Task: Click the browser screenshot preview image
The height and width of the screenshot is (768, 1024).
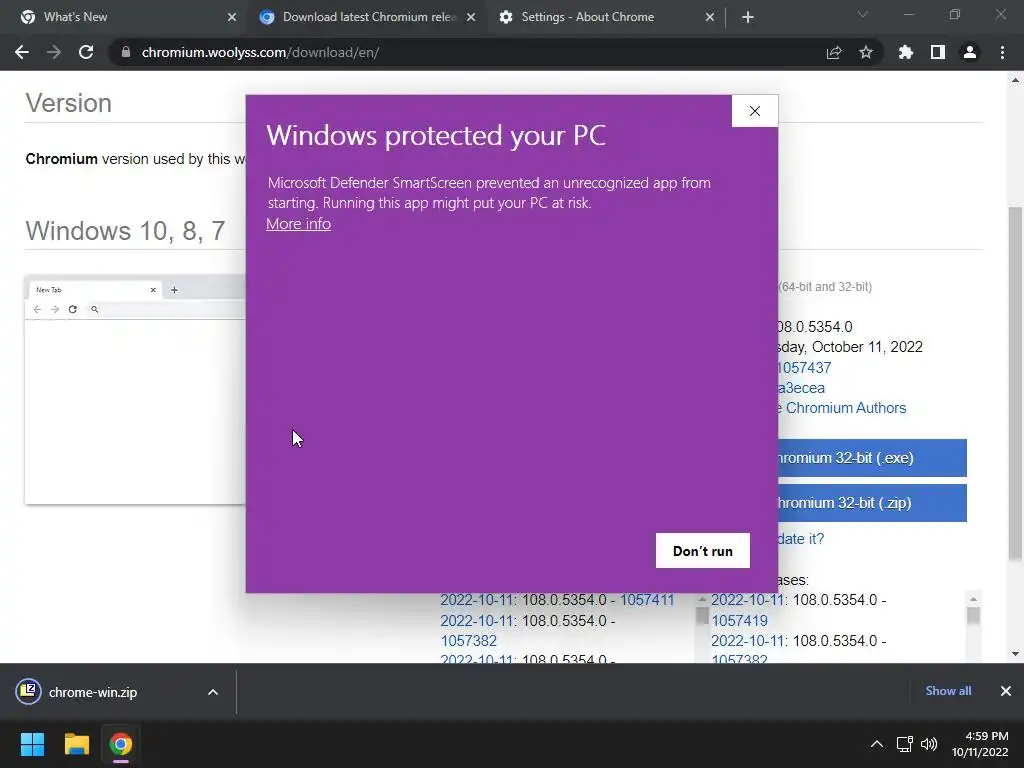Action: coord(135,389)
